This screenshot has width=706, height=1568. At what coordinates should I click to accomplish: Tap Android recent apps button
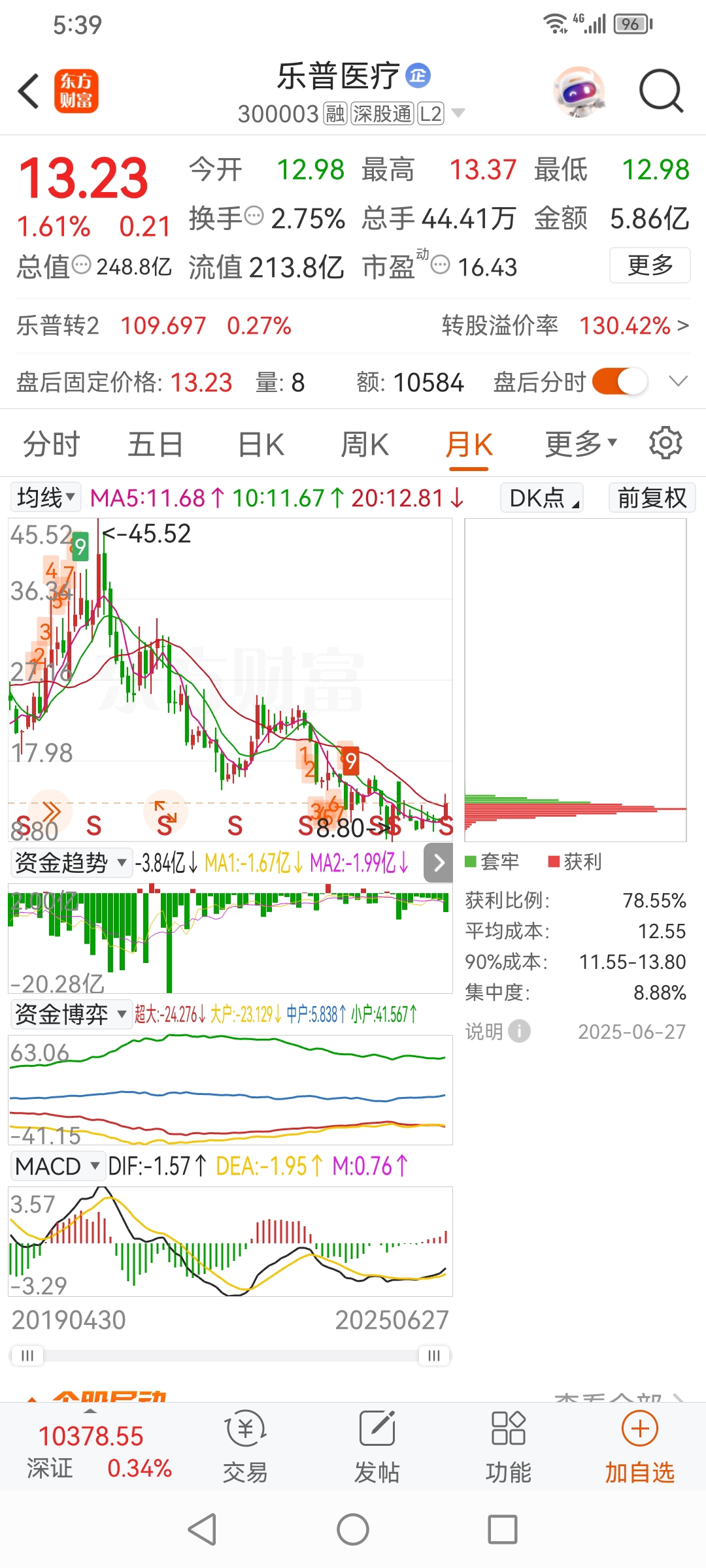click(x=503, y=1529)
